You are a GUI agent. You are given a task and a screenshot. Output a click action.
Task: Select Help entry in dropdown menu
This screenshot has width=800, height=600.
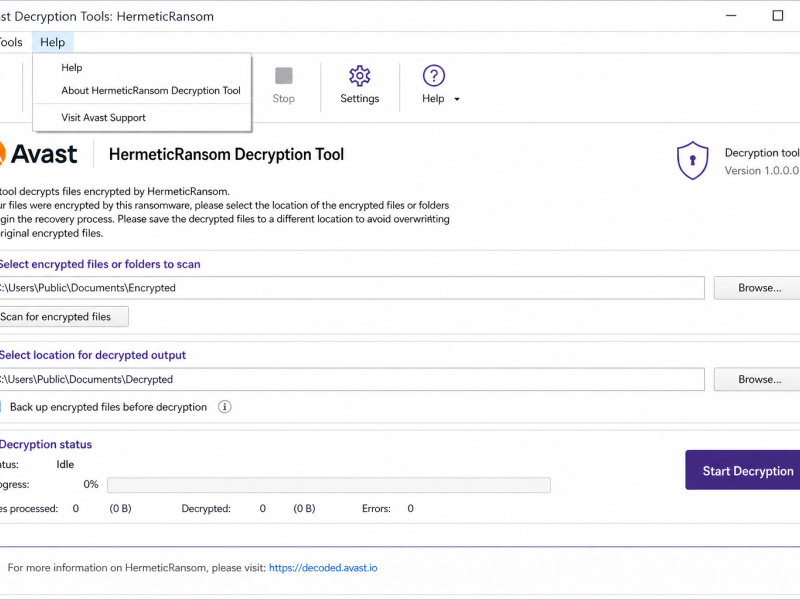pos(142,67)
